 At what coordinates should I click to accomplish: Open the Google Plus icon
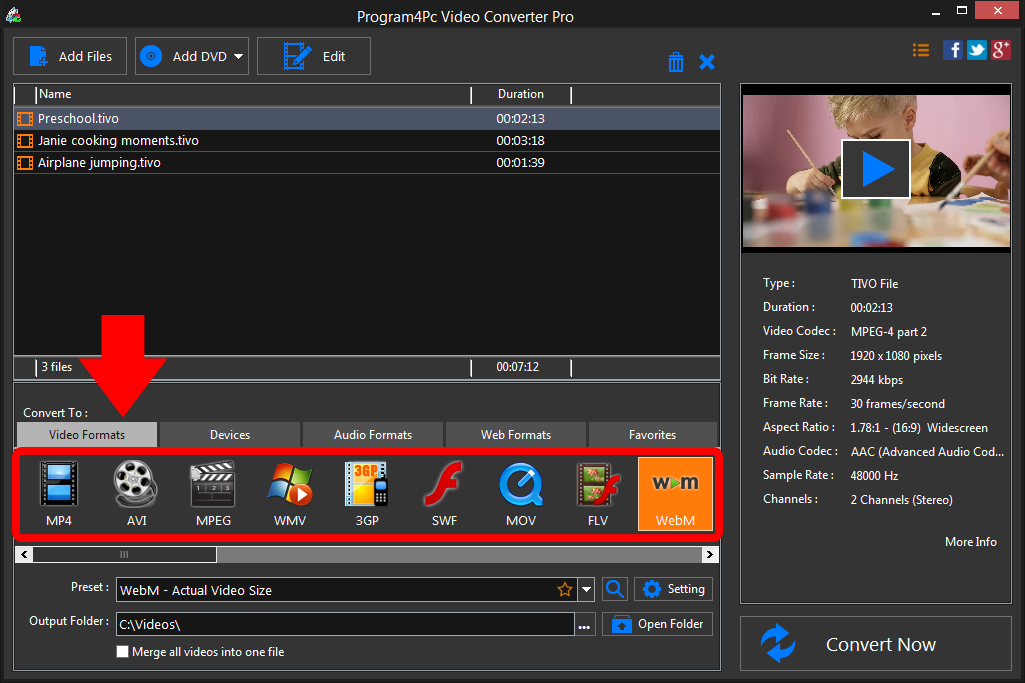click(1001, 50)
